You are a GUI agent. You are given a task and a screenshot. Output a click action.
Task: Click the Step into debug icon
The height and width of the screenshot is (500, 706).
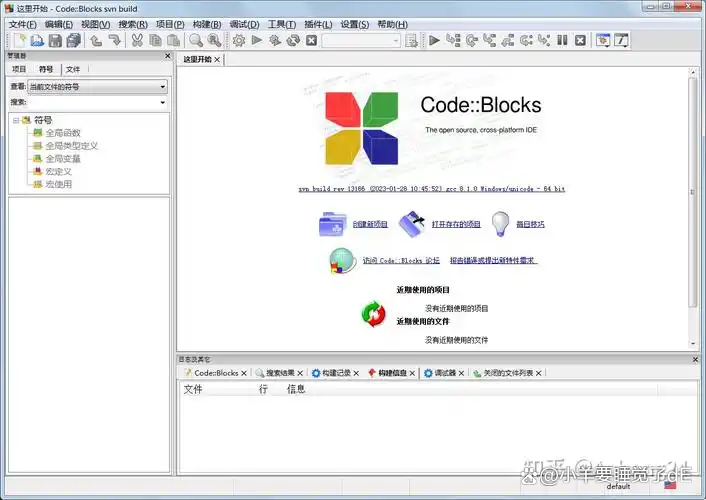pyautogui.click(x=489, y=41)
